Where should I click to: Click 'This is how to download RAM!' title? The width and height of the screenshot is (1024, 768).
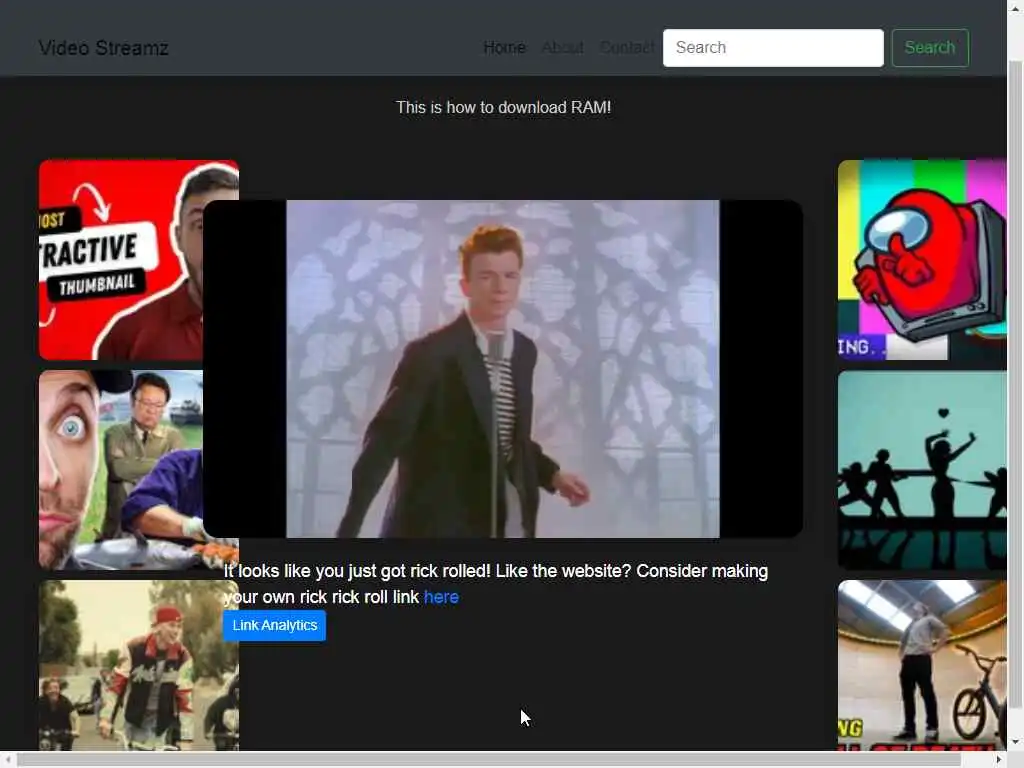504,107
